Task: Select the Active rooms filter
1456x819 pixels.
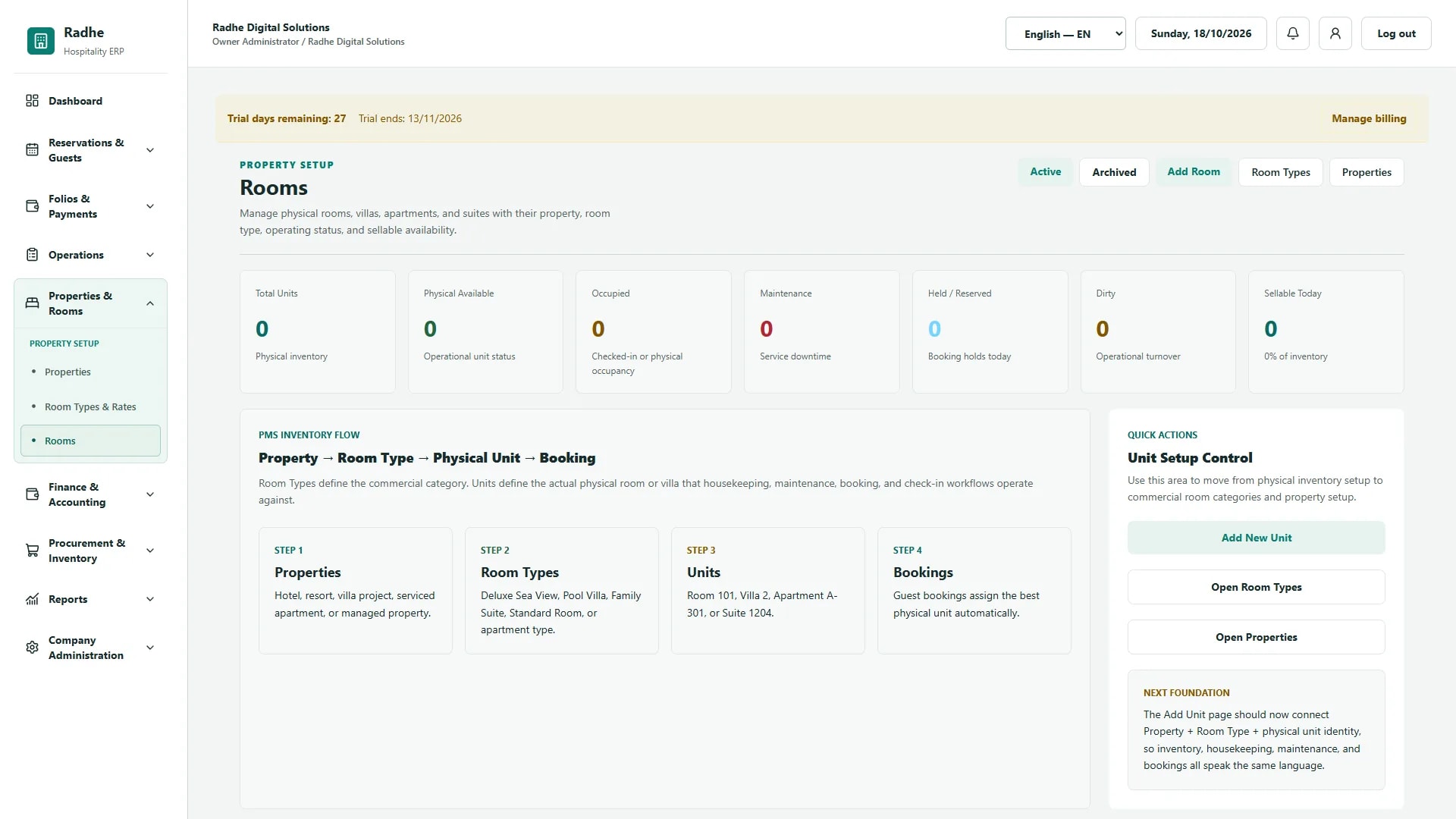Action: coord(1046,172)
